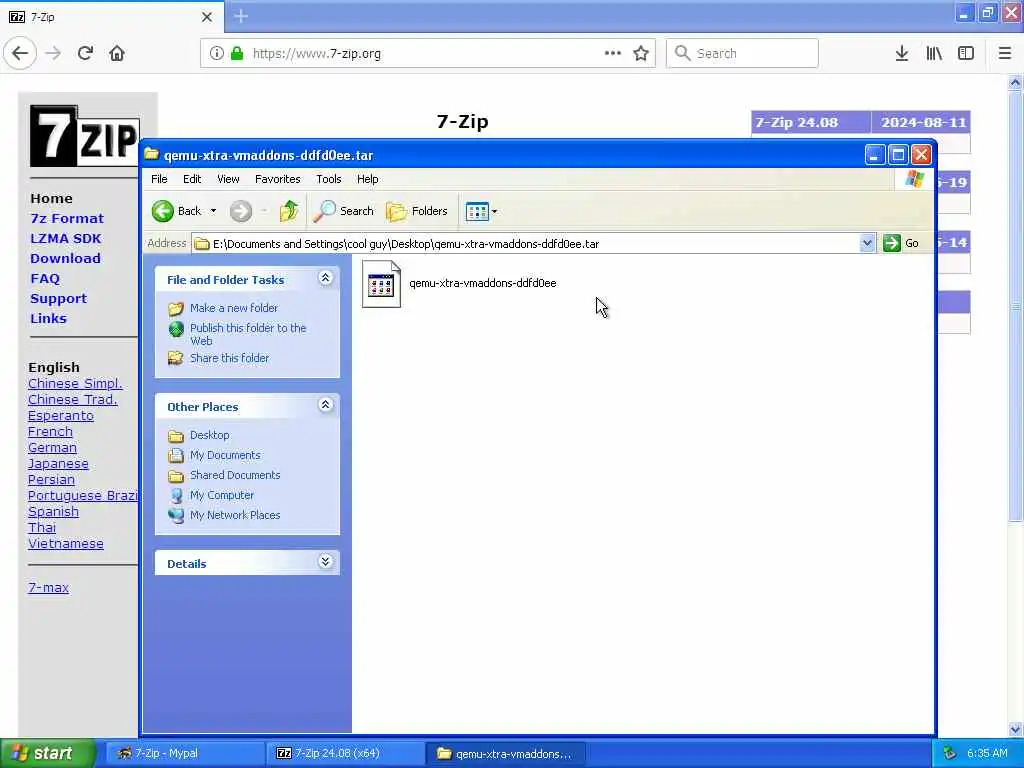Expand the Details panel
The height and width of the screenshot is (768, 1024).
[x=325, y=562]
